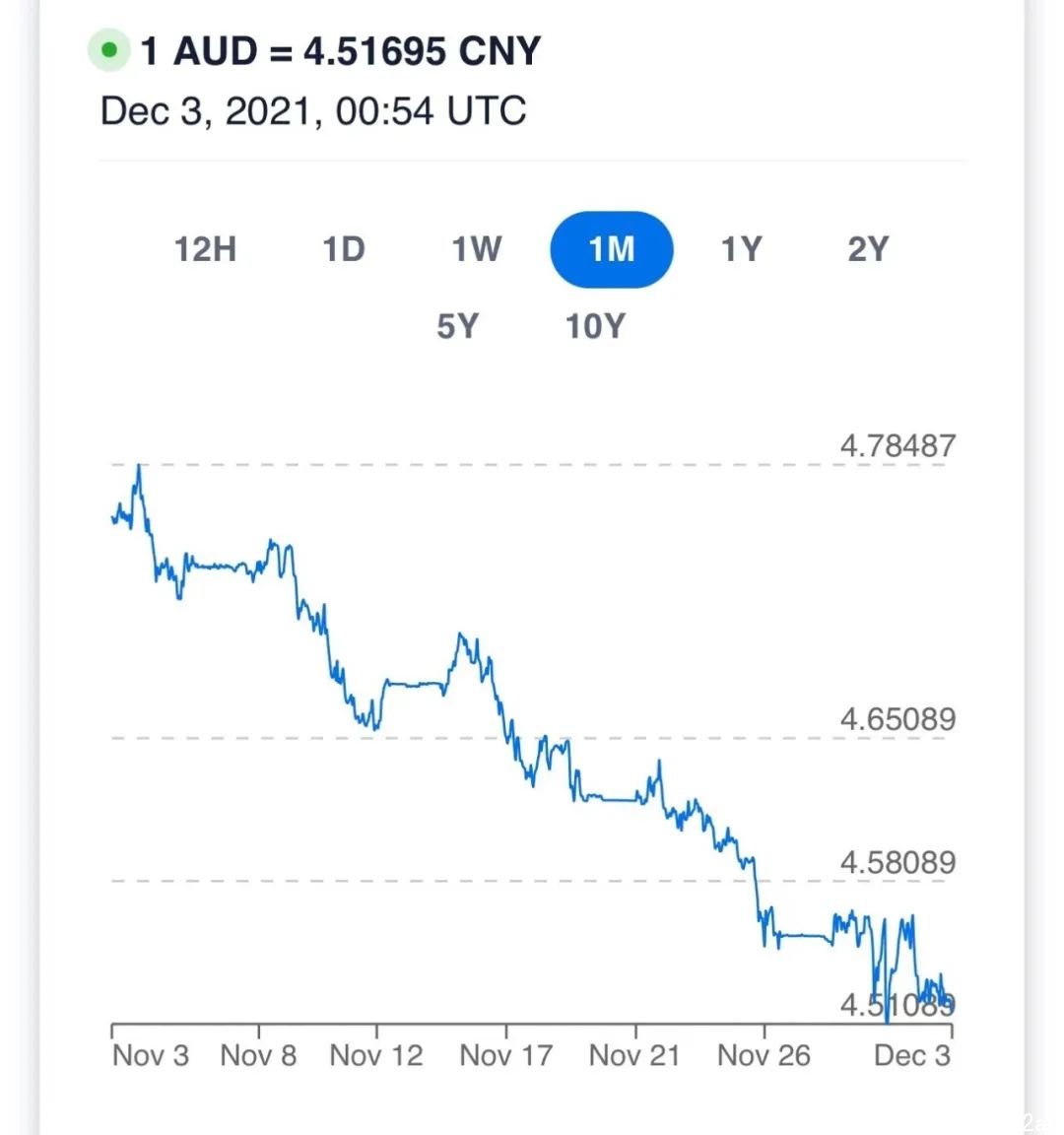Choose the 1W time range
1064x1135 pixels.
tap(476, 249)
